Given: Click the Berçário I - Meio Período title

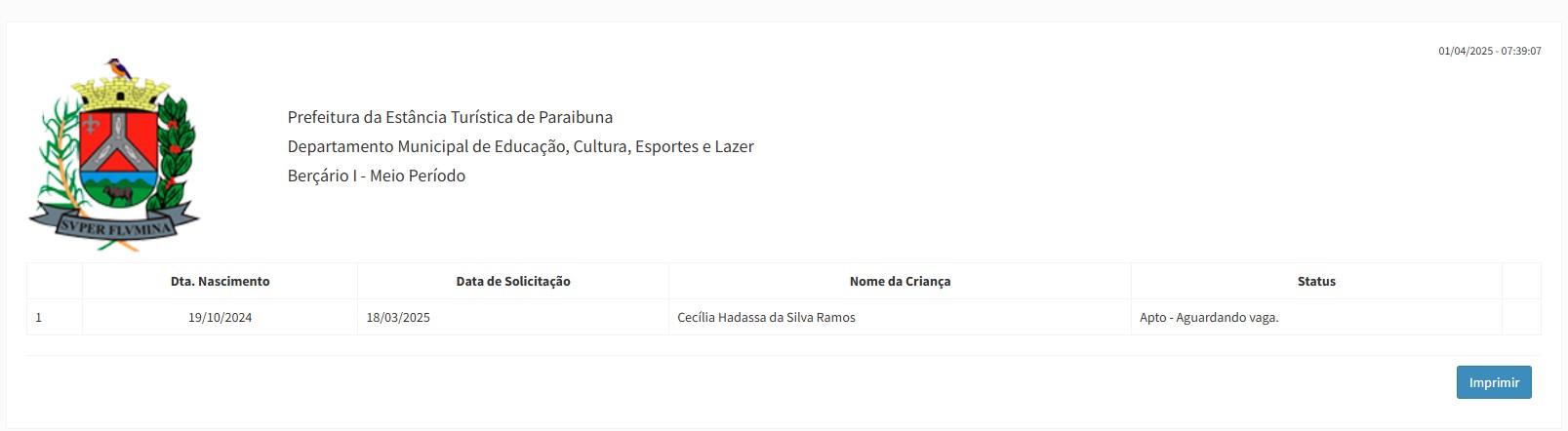Looking at the screenshot, I should pyautogui.click(x=377, y=176).
